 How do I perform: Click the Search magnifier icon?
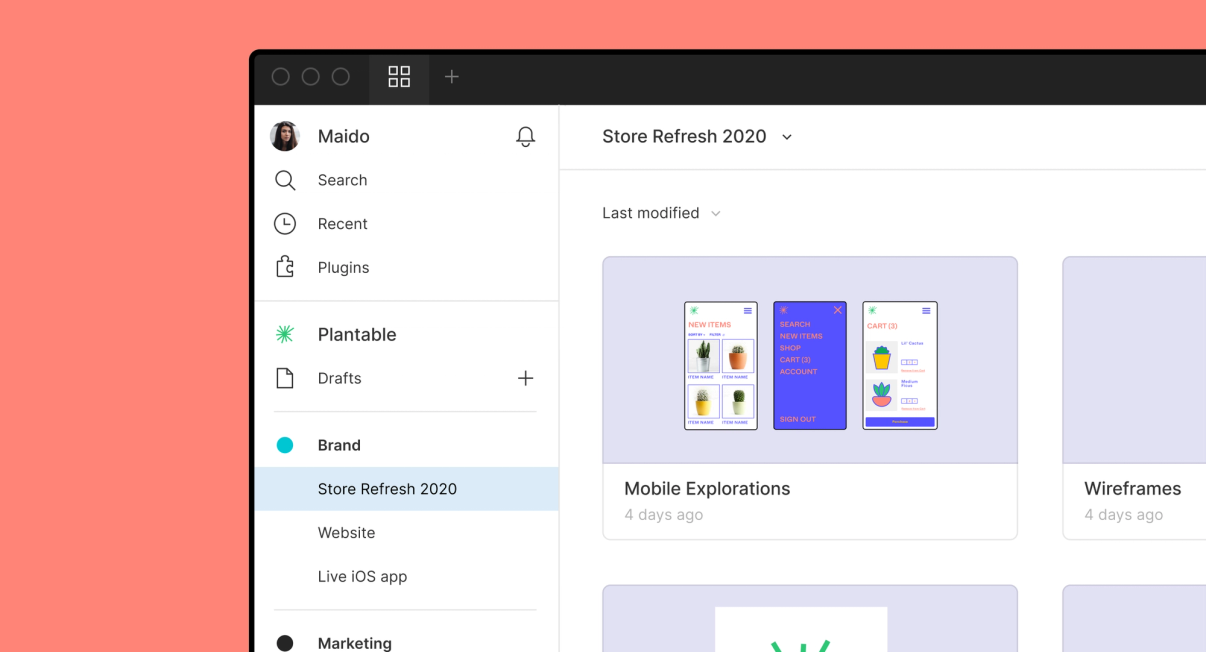(x=285, y=180)
